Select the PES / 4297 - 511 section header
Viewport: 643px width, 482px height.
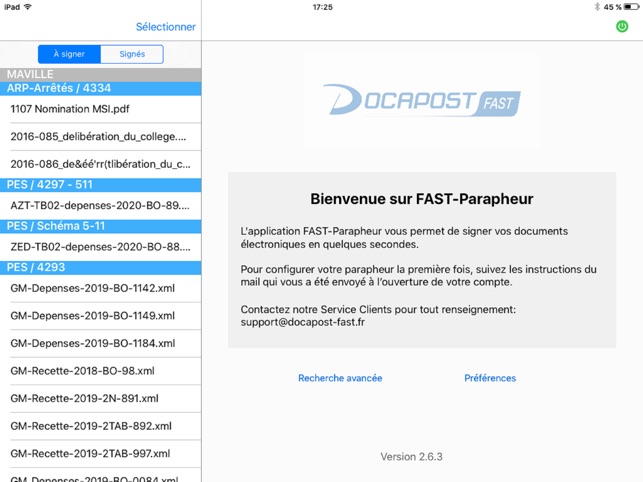100,184
